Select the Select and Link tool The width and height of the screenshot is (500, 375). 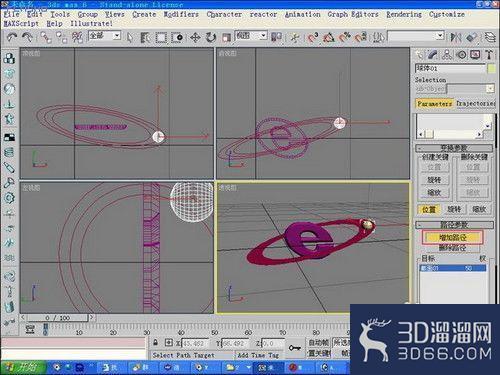coord(46,37)
